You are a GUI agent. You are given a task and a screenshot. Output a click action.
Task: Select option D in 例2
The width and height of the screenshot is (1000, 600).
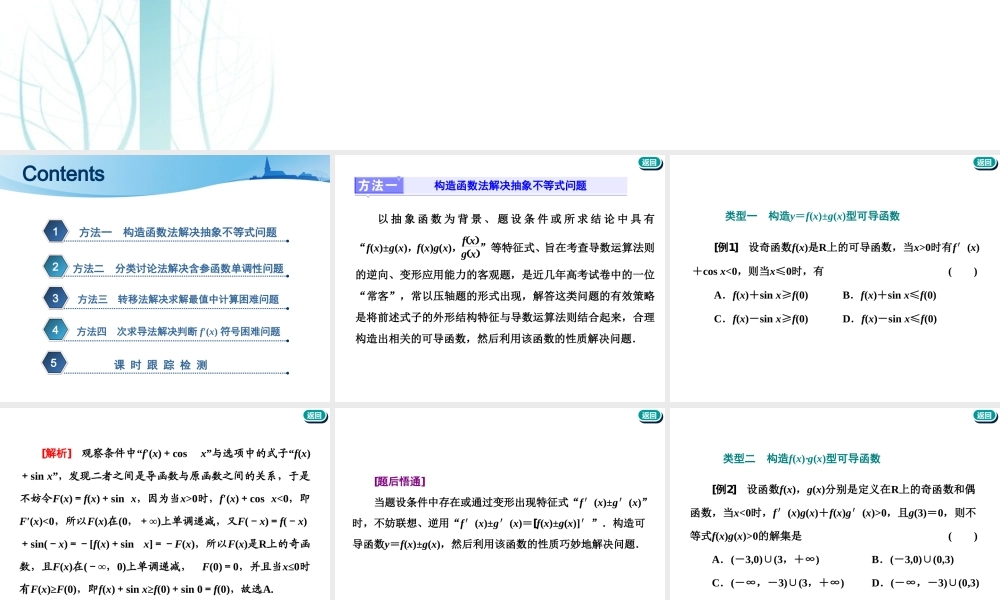(927, 584)
